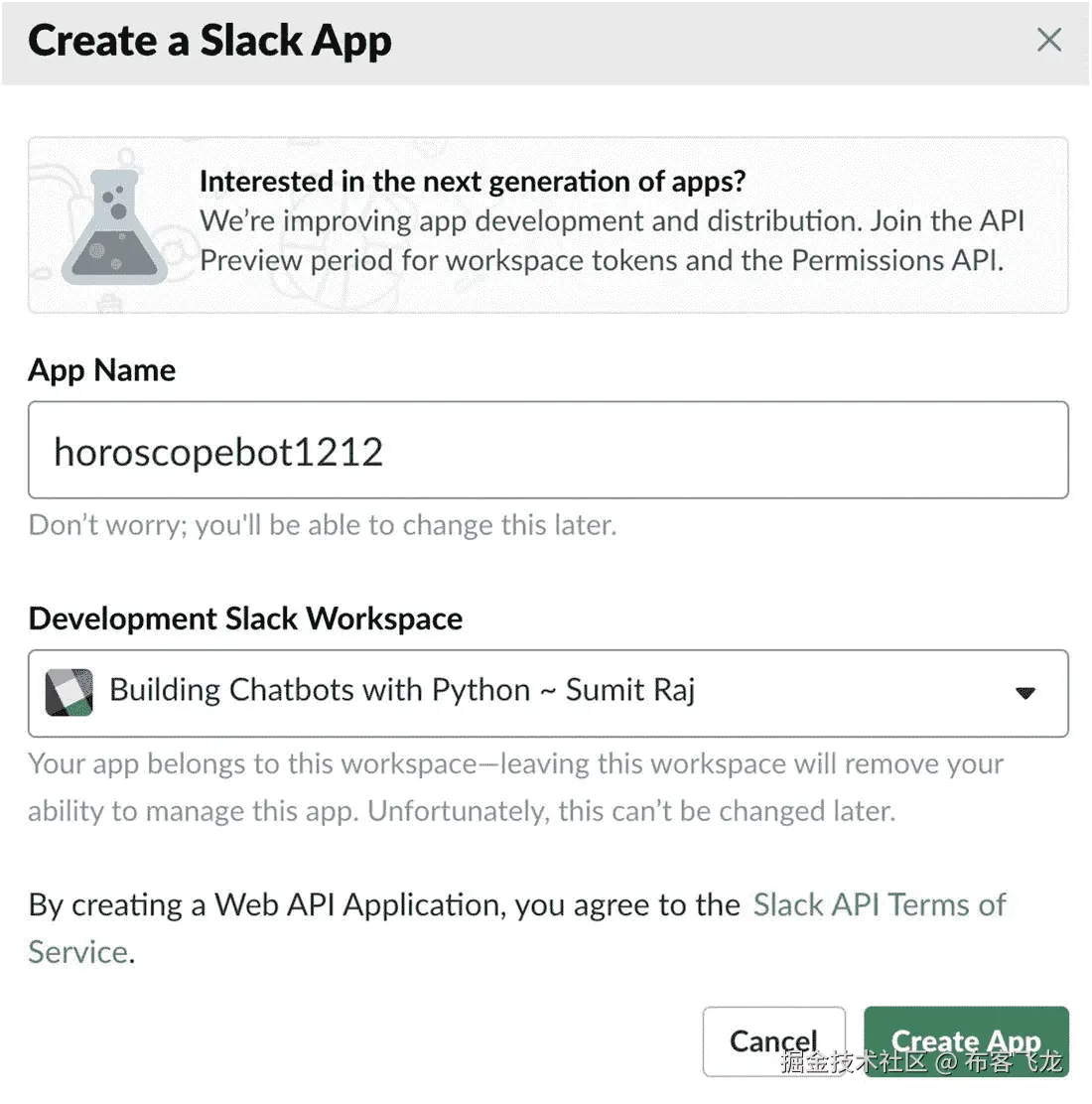Close the Create a Slack App dialog
Screen dimensions: 1092x1104
tap(1048, 41)
